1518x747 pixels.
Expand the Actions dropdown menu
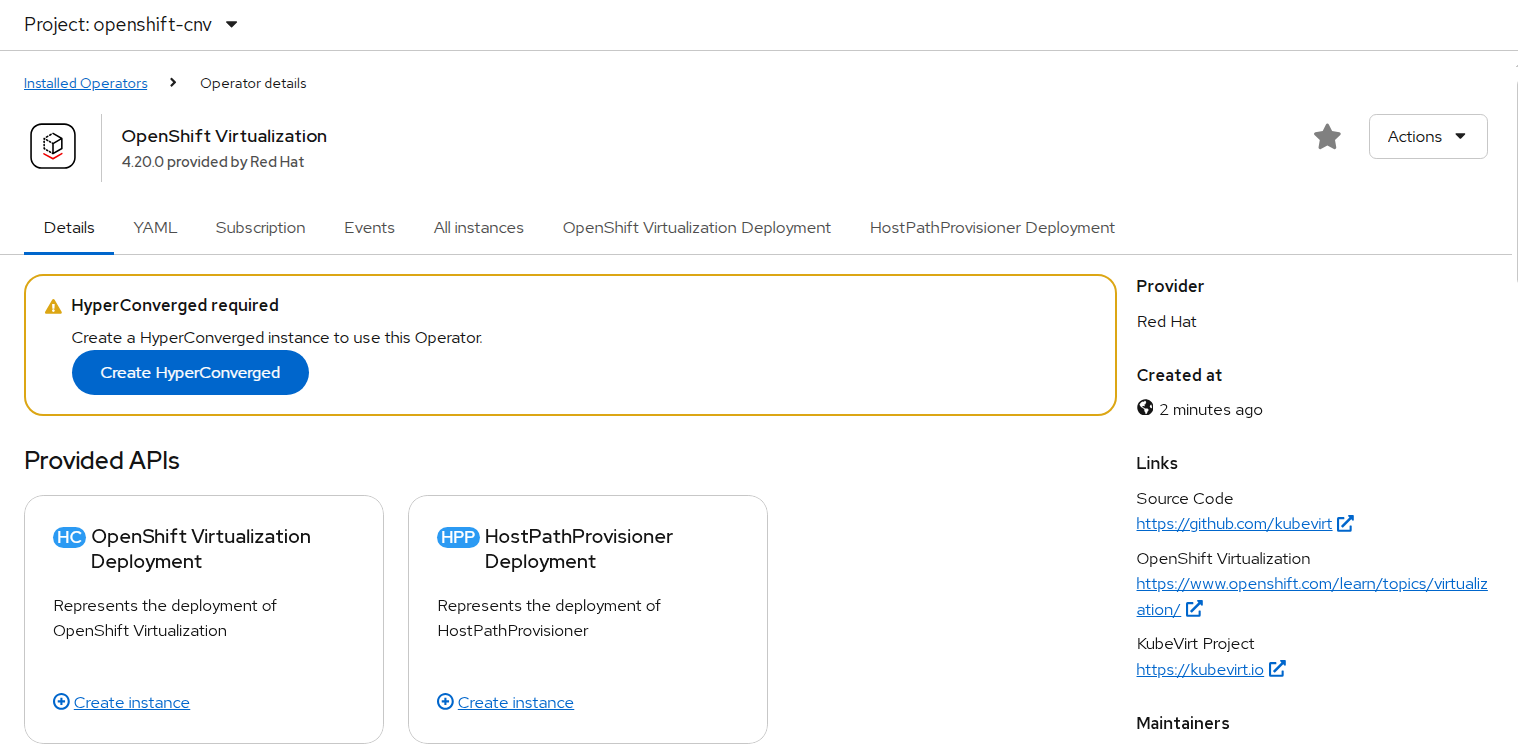1427,137
